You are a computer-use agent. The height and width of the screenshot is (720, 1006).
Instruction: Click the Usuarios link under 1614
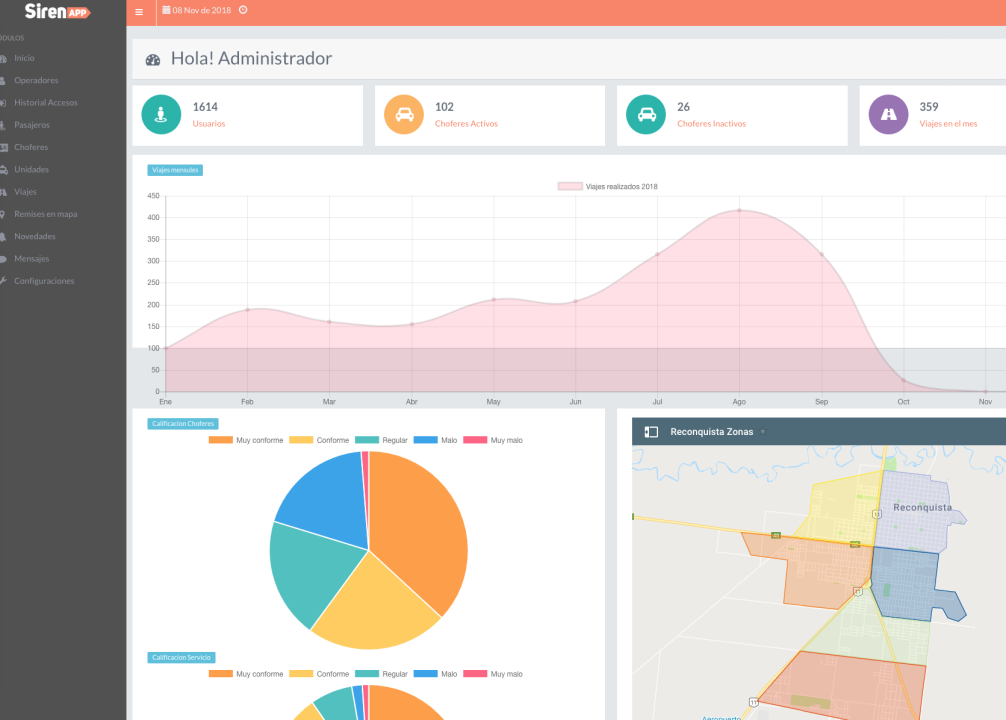pos(209,124)
